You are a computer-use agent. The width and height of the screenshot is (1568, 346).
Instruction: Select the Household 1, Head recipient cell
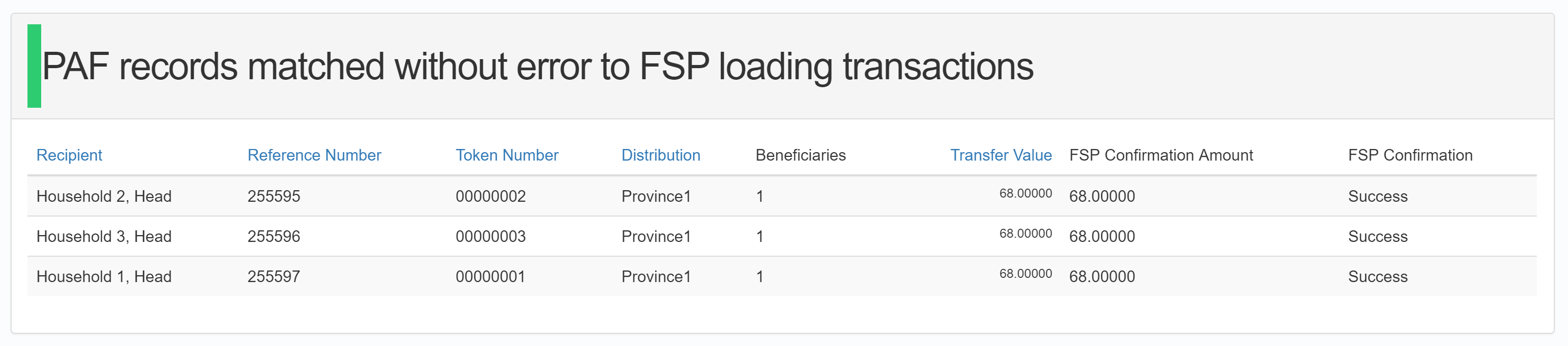tap(104, 277)
